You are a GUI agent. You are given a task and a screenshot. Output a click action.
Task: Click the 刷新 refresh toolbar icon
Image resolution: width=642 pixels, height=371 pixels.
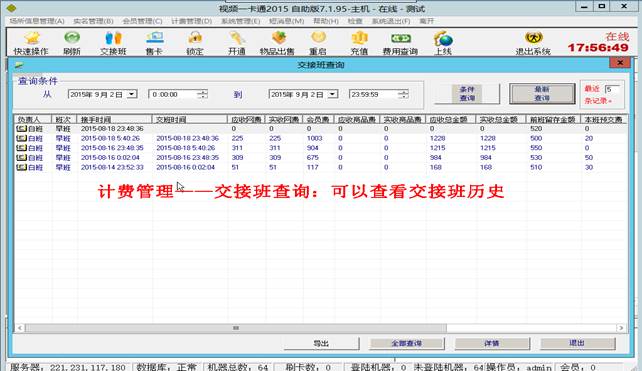click(x=72, y=43)
